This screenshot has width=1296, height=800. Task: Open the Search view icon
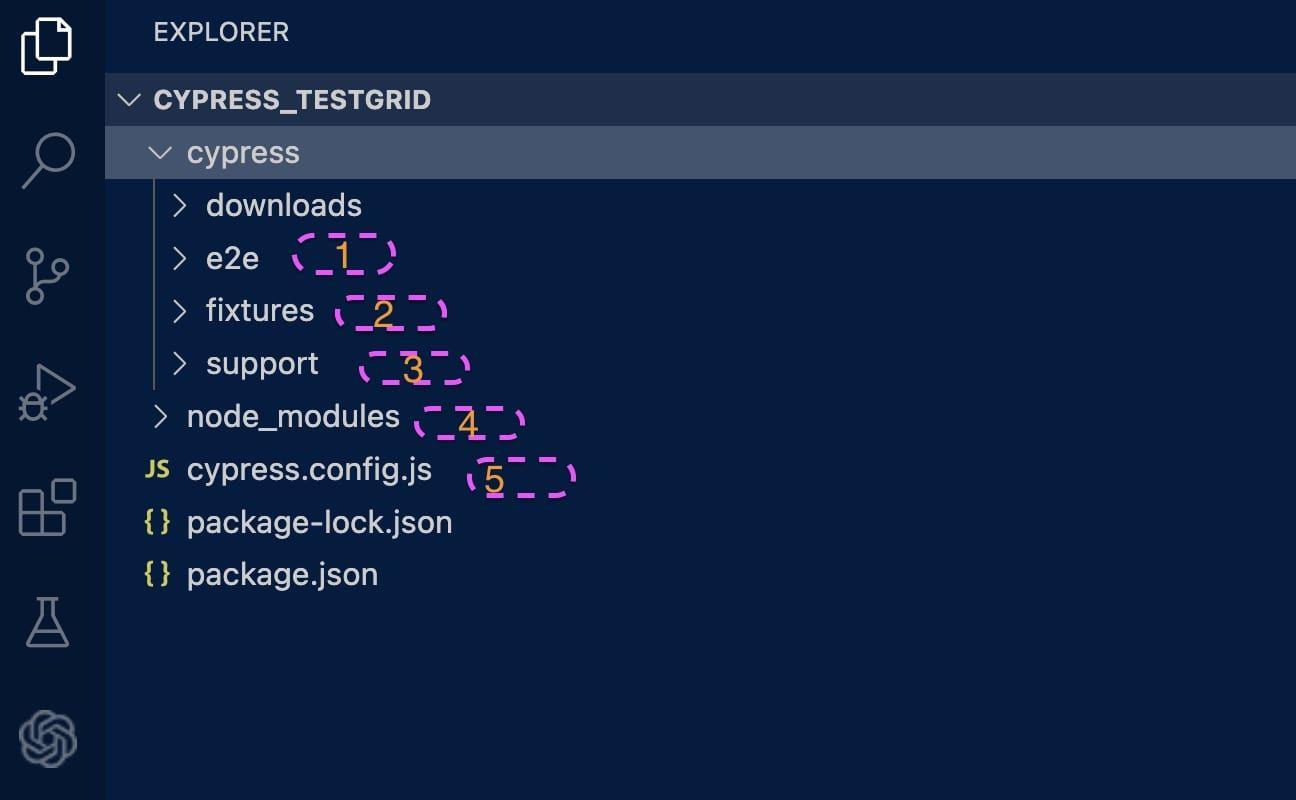(x=47, y=160)
